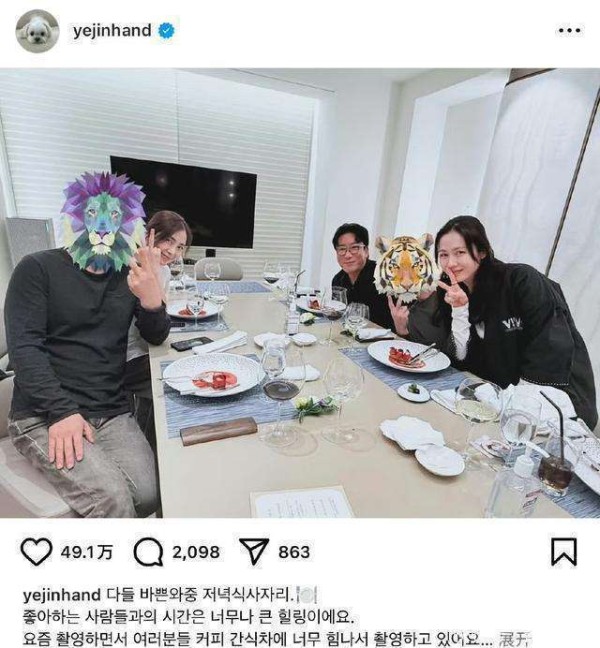Tap yejinhand username in the caption

[62, 595]
